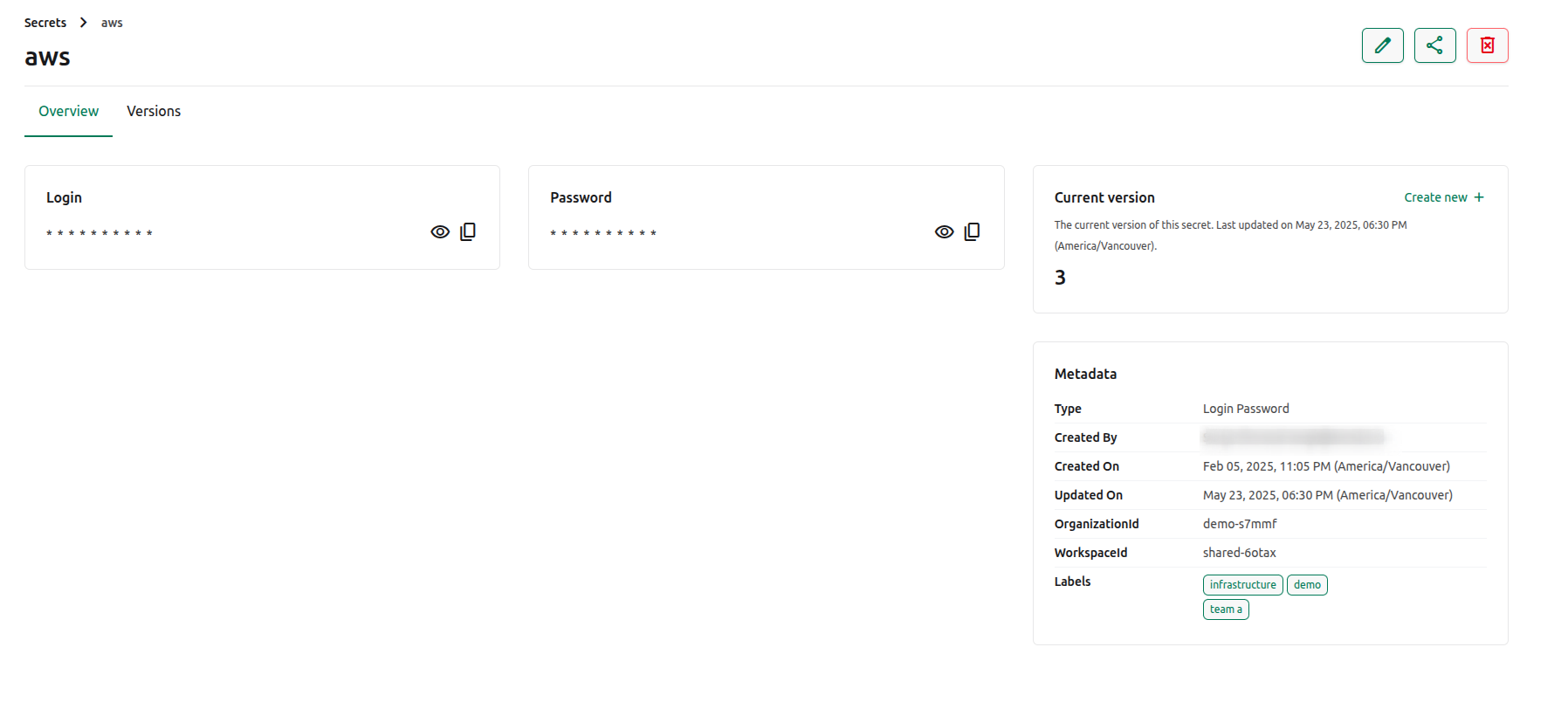
Task: Click the edit pencil icon button
Action: point(1382,45)
